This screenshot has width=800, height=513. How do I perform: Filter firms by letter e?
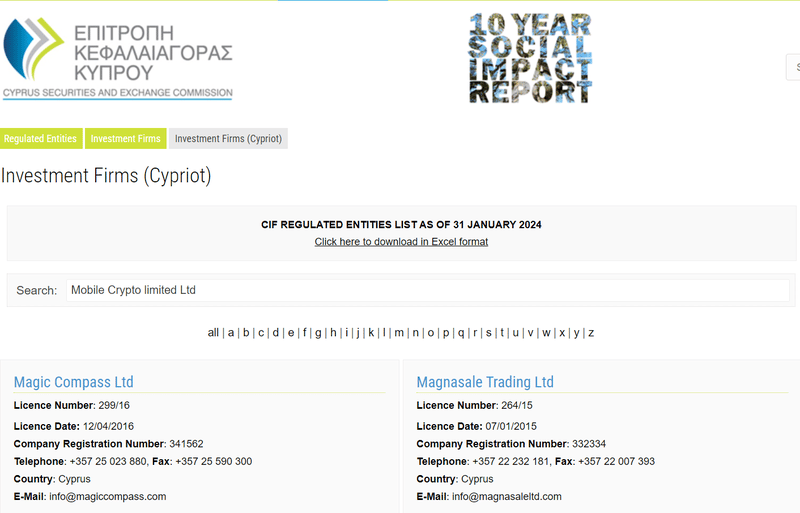tap(291, 333)
